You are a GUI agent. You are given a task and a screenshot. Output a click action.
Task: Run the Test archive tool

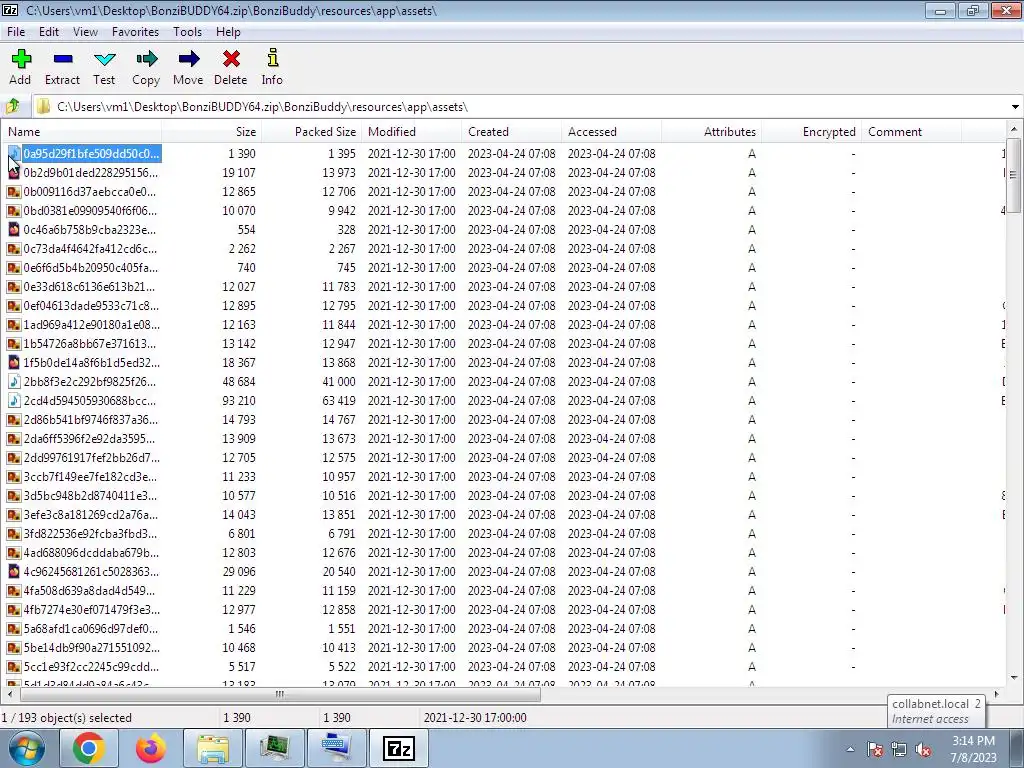tap(104, 59)
